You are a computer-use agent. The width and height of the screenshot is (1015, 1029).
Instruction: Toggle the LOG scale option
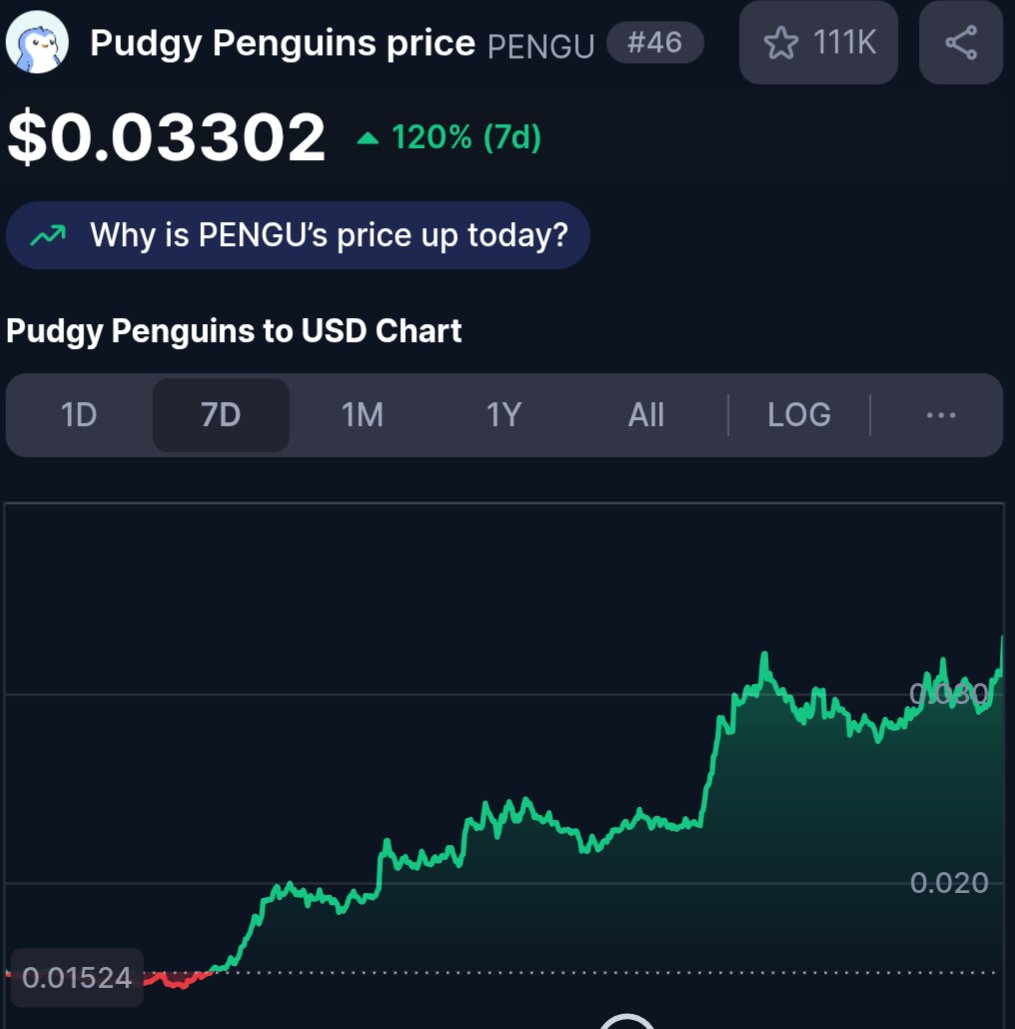[x=799, y=415]
